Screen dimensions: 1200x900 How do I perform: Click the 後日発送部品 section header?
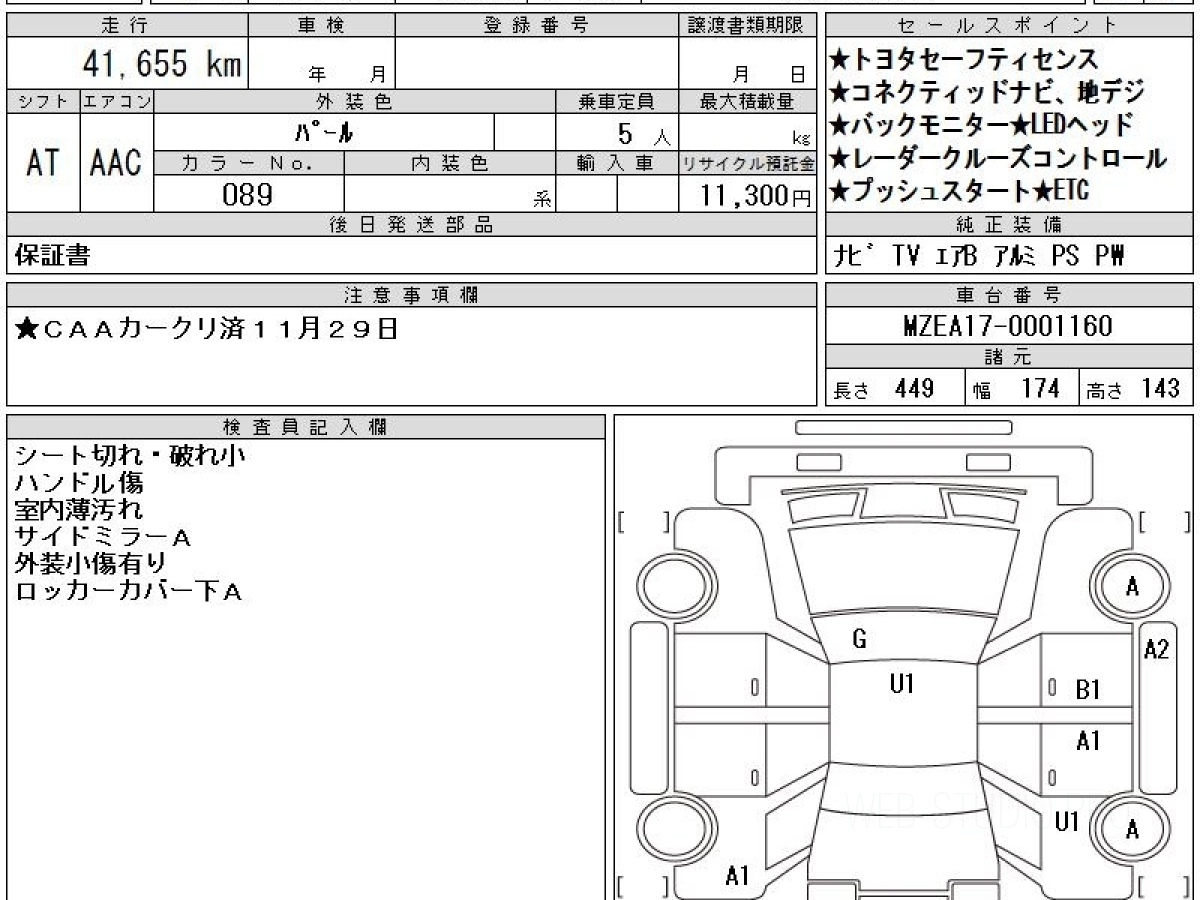tap(412, 225)
